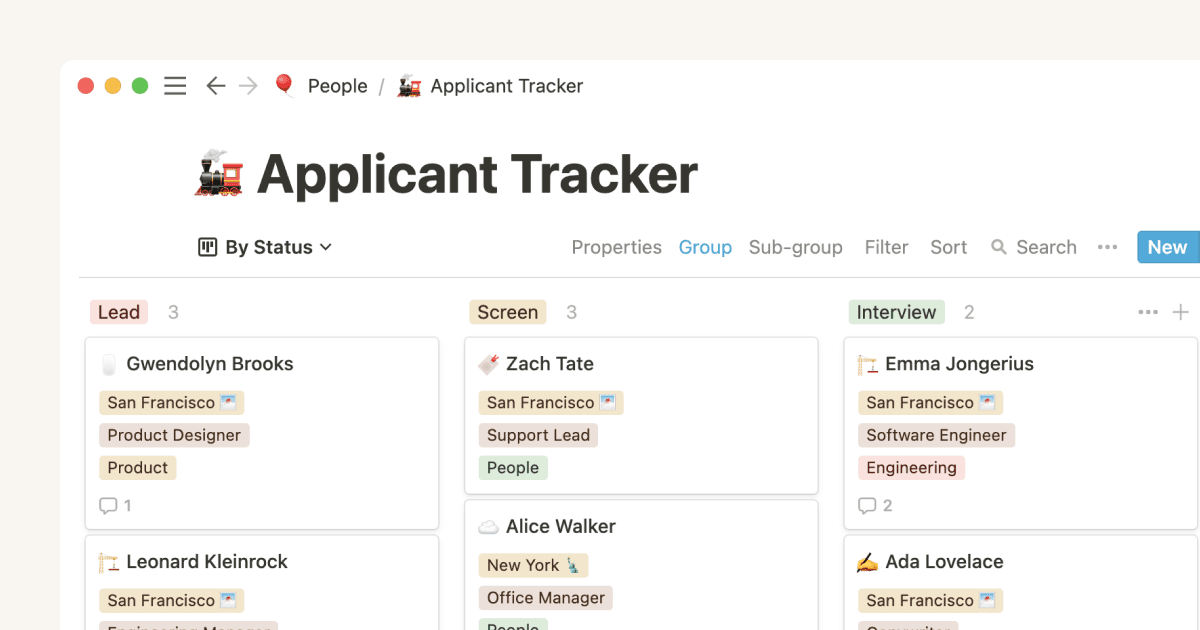Open search using the magnifying glass icon
Viewport: 1200px width, 630px height.
click(x=998, y=247)
